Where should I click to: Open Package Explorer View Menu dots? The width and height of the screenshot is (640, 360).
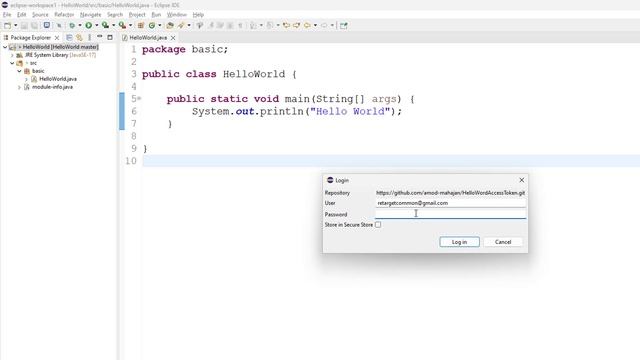[89, 37]
